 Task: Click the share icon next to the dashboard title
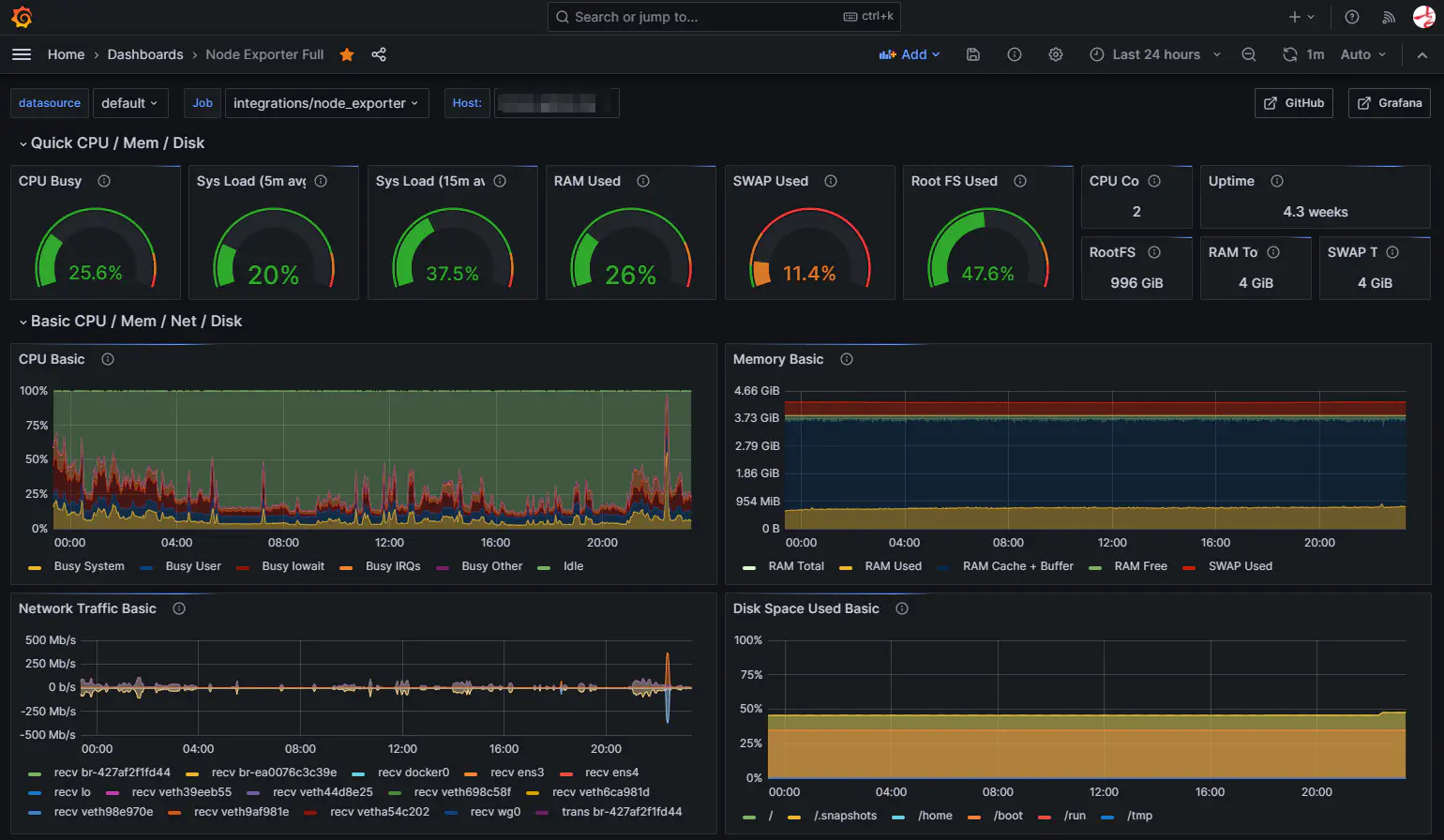coord(378,54)
